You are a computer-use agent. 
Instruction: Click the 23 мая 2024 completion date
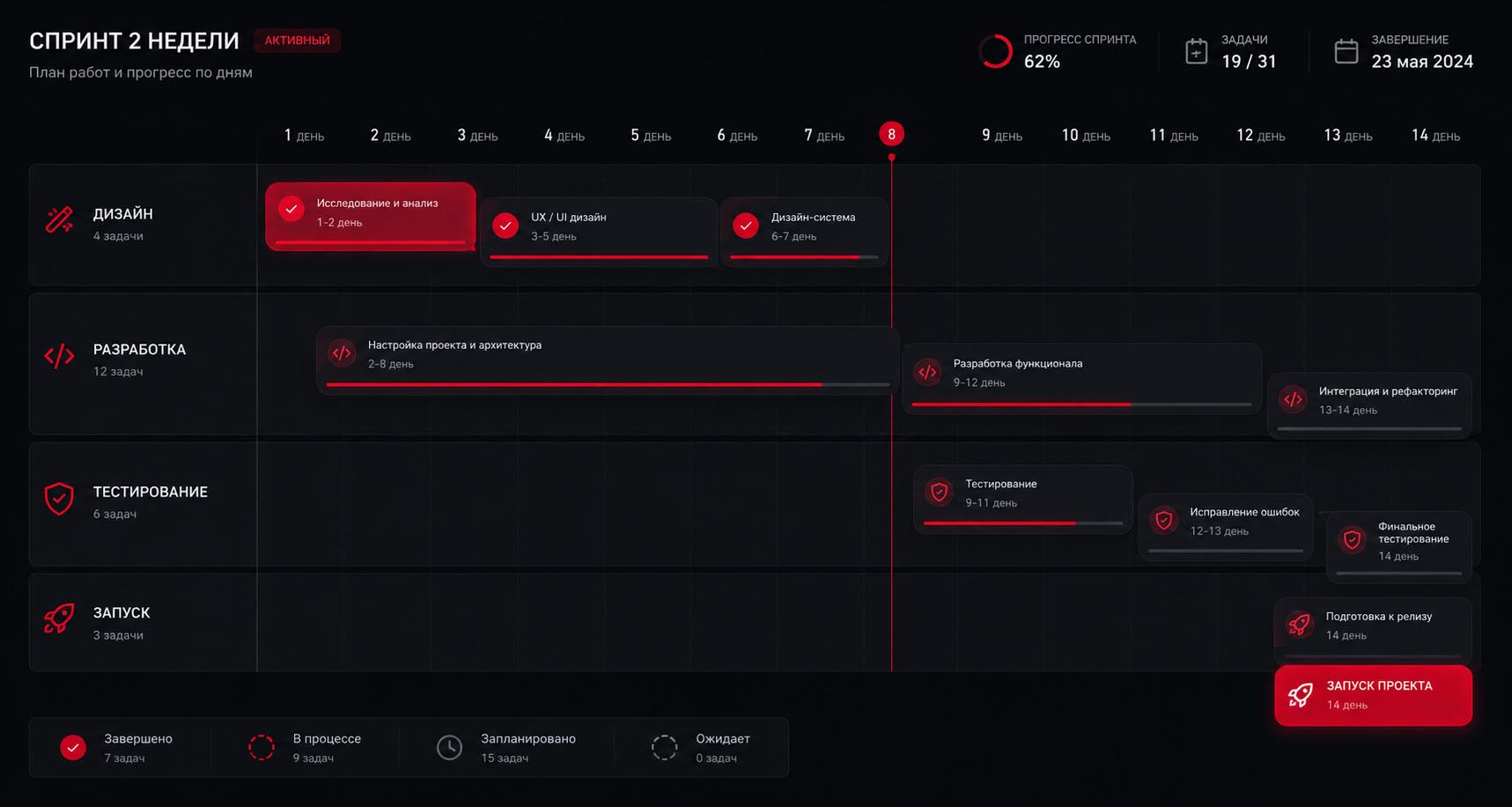point(1422,62)
